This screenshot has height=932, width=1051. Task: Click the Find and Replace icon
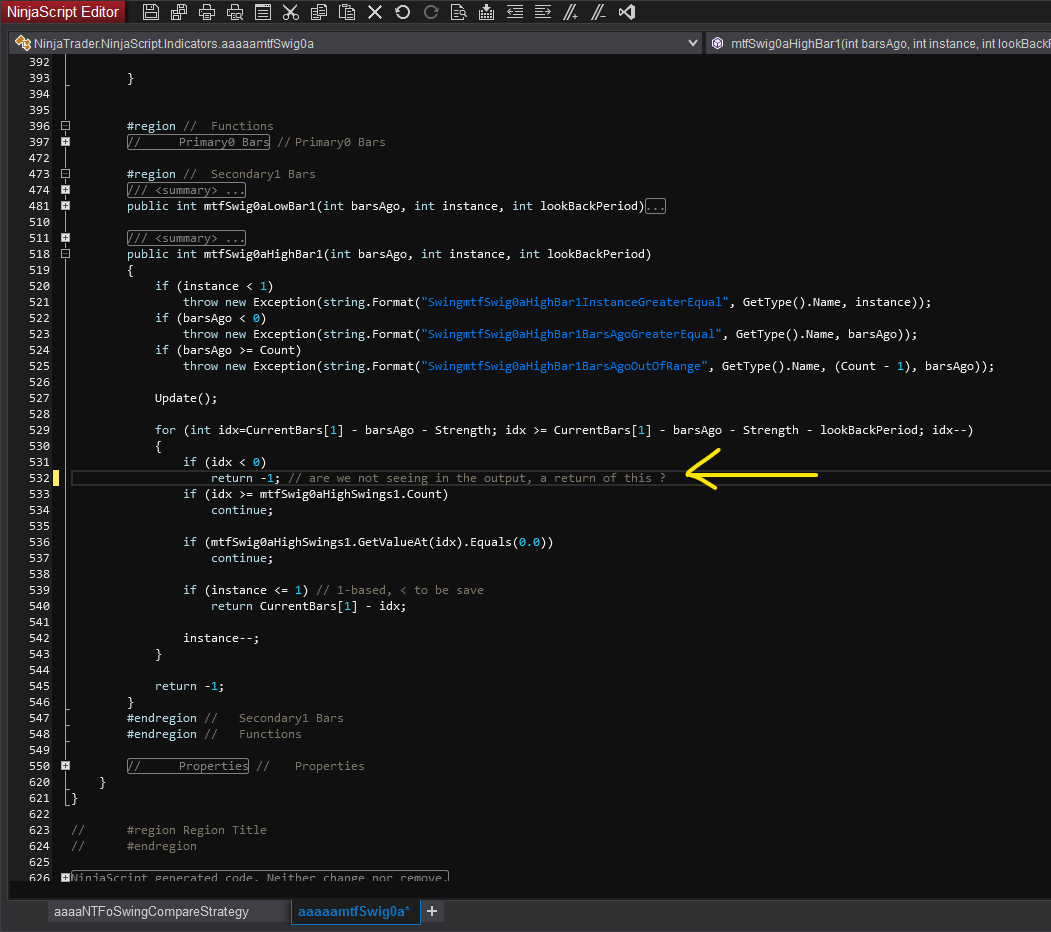[459, 12]
